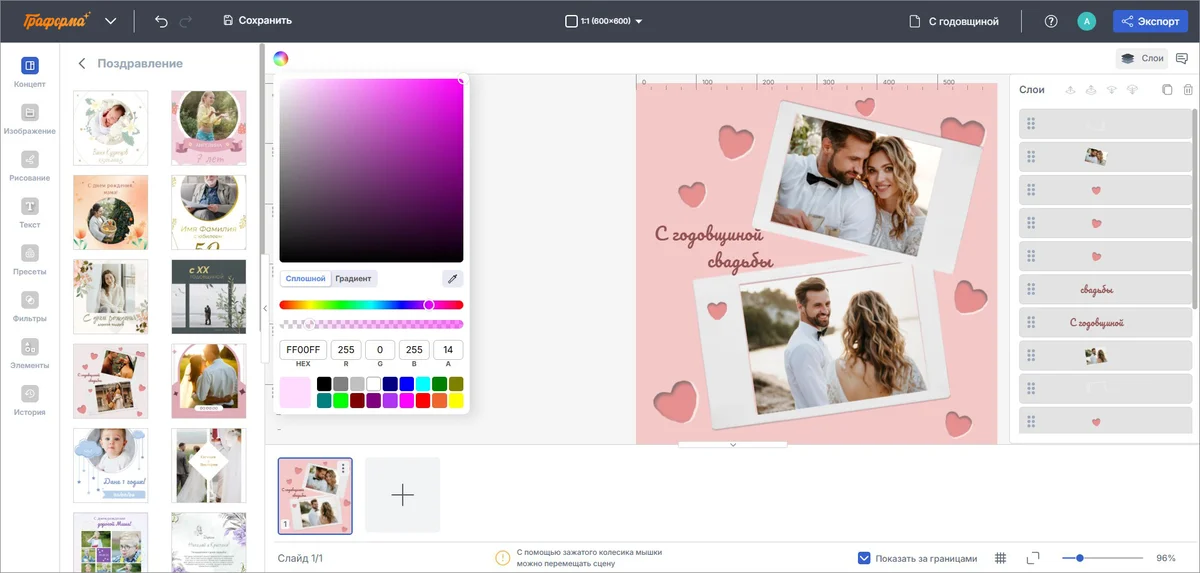Click the saturation color picker area
The image size is (1200, 573).
pyautogui.click(x=371, y=171)
